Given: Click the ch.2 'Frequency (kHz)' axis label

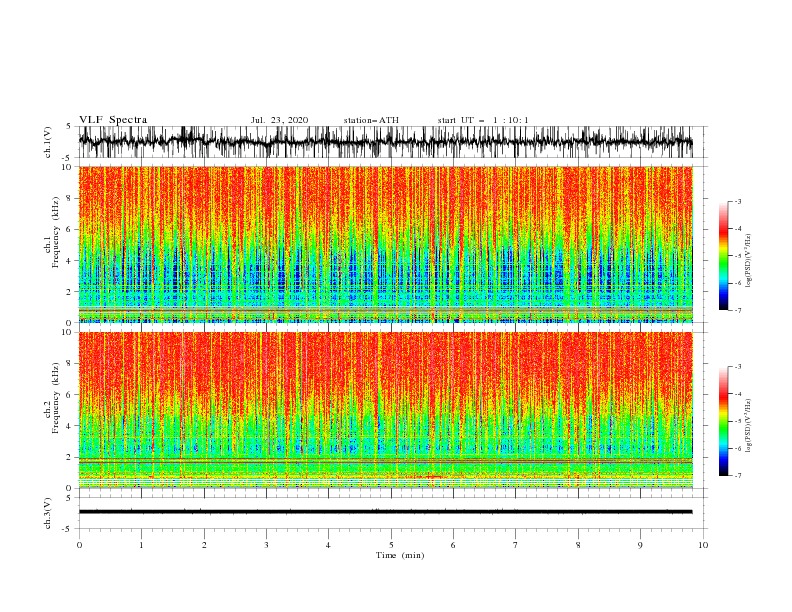Looking at the screenshot, I should 55,398.
